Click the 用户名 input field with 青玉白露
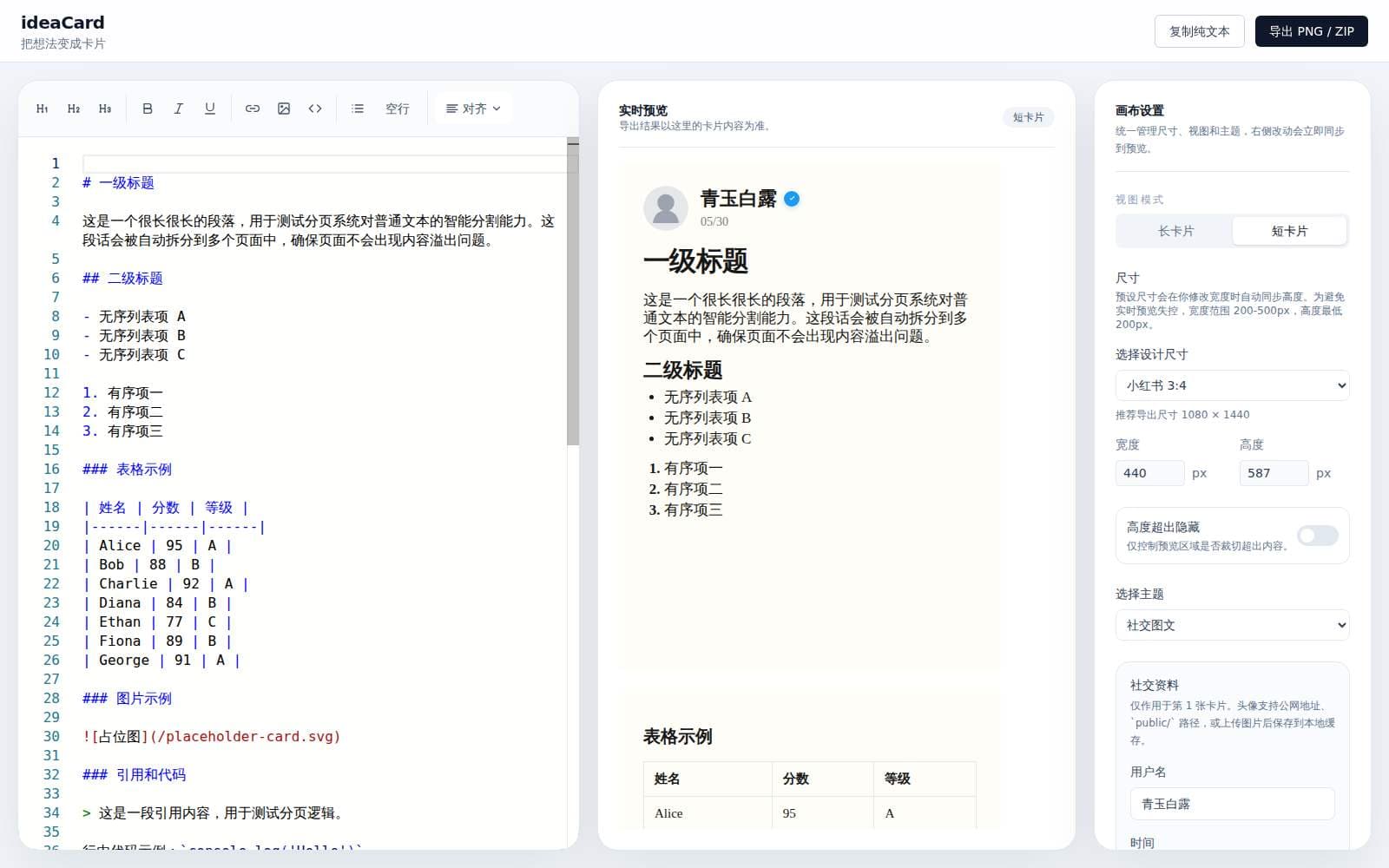Screen dimensions: 1389x868 (x=1232, y=804)
